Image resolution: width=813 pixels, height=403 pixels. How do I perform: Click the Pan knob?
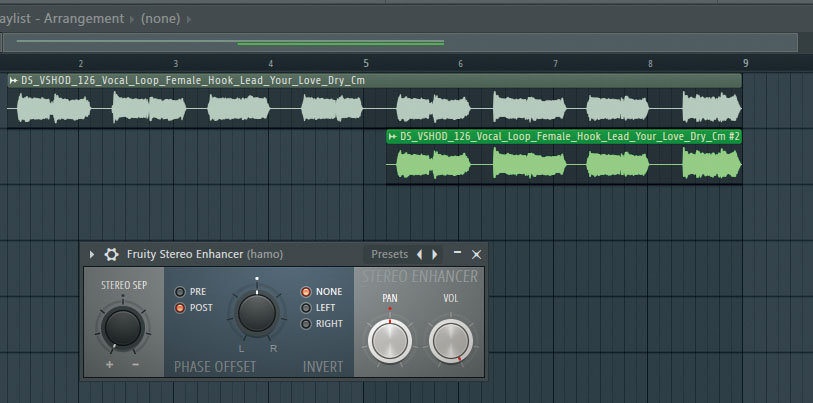pos(390,341)
